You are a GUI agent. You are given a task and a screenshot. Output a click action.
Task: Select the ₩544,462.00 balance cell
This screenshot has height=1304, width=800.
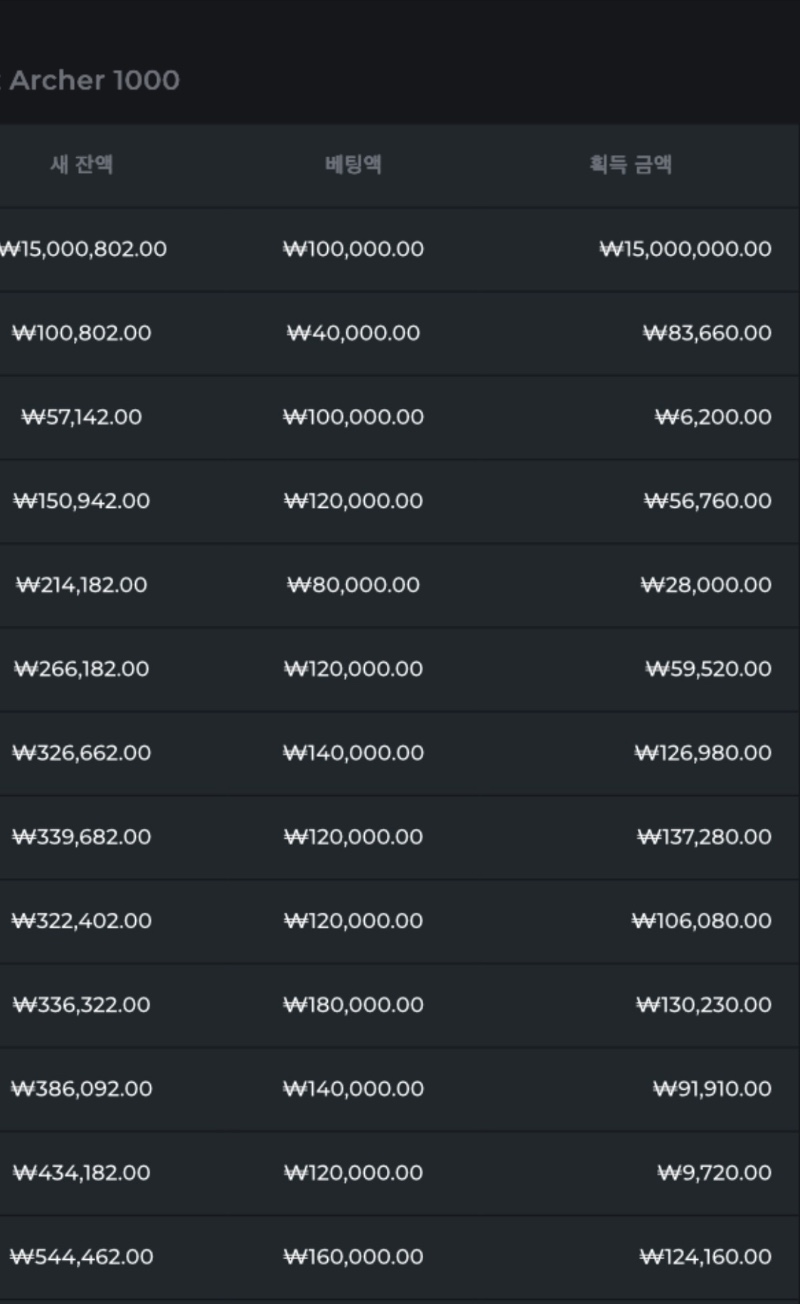pos(81,1257)
